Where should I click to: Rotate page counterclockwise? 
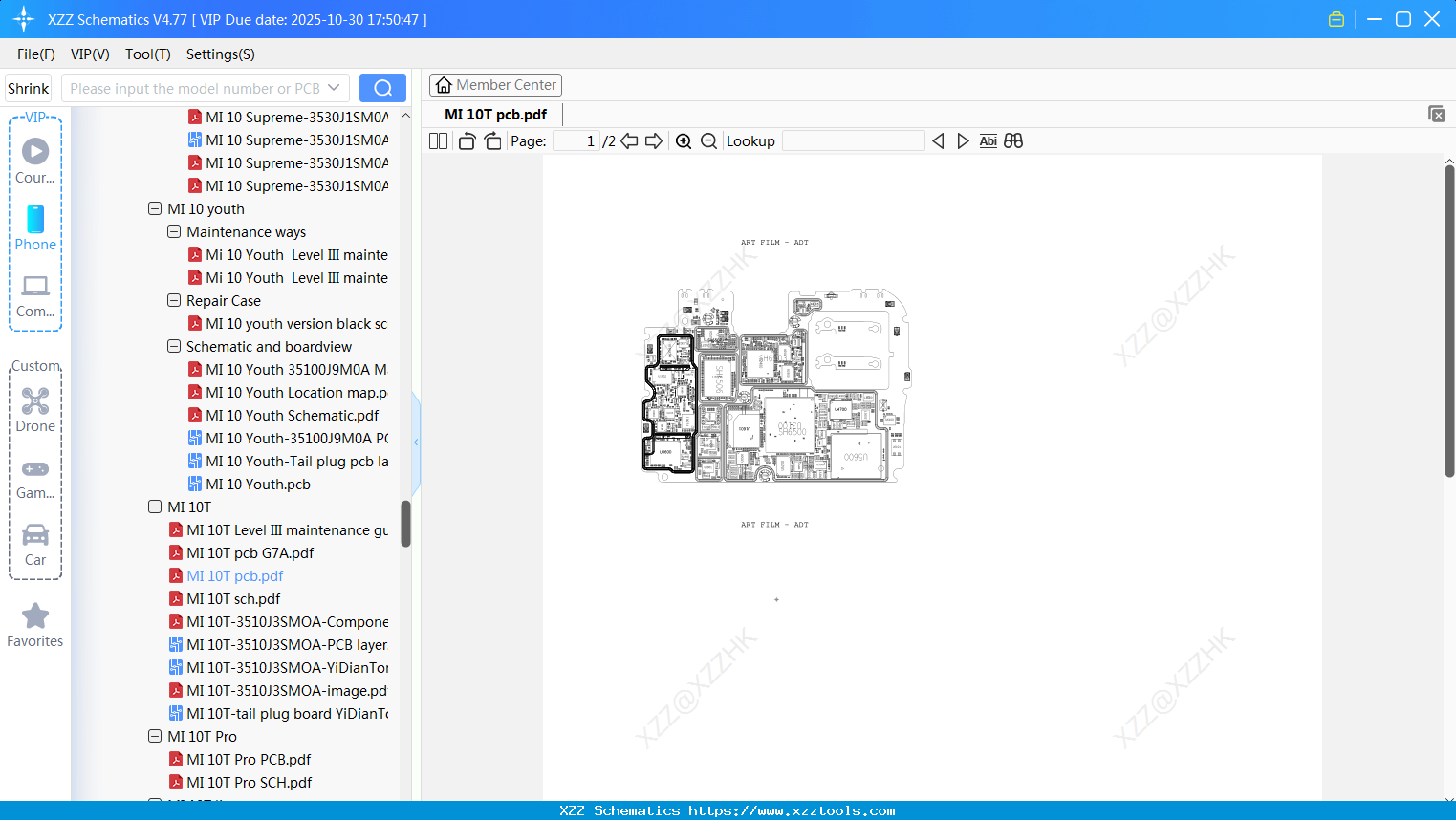pos(467,141)
